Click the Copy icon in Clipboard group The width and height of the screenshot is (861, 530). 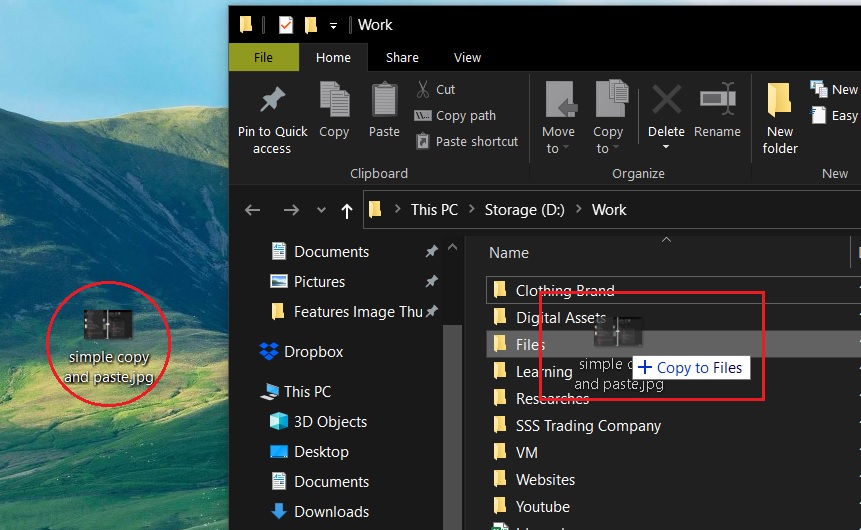coord(334,101)
